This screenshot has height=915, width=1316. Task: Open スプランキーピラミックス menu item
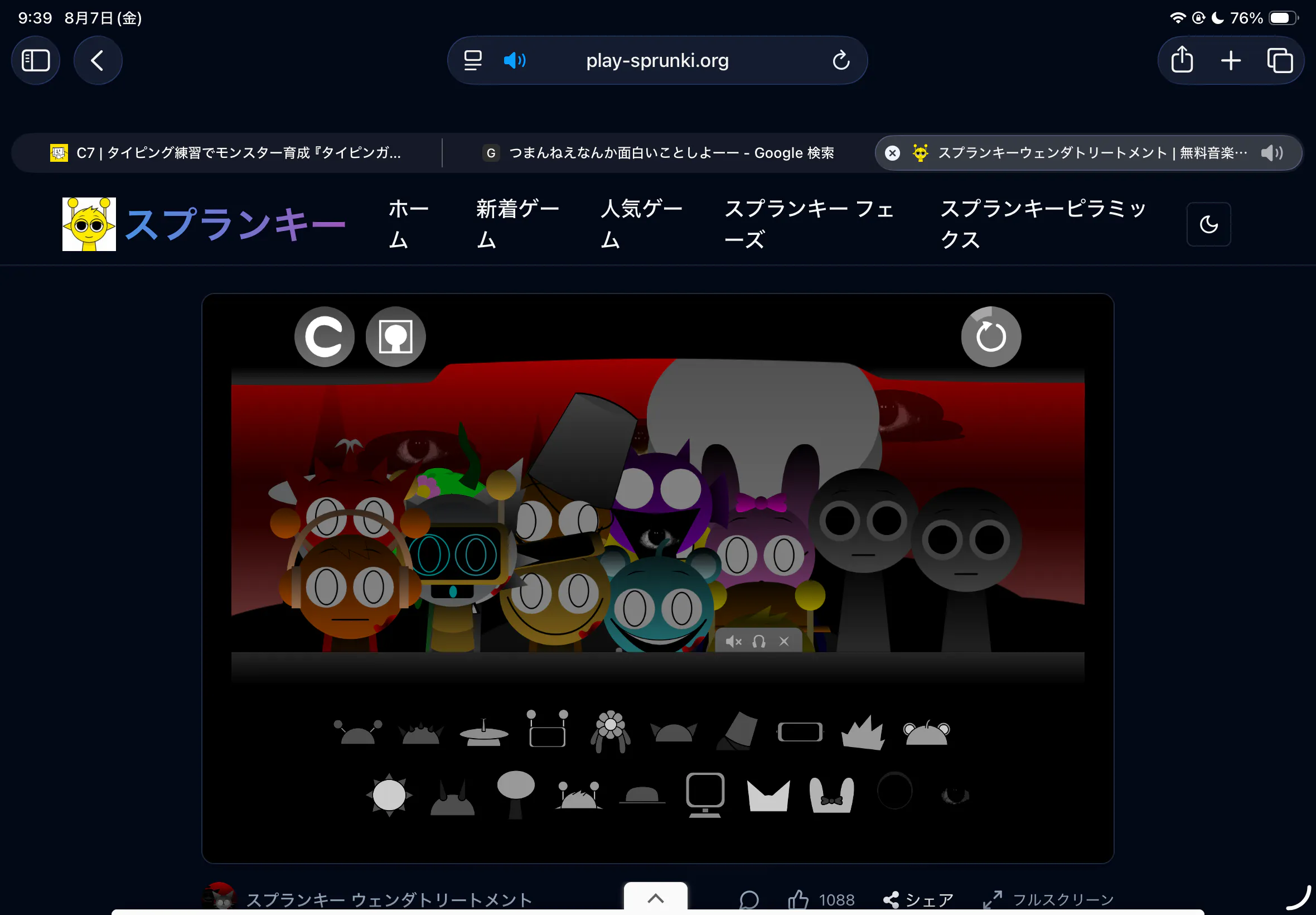pos(1043,224)
